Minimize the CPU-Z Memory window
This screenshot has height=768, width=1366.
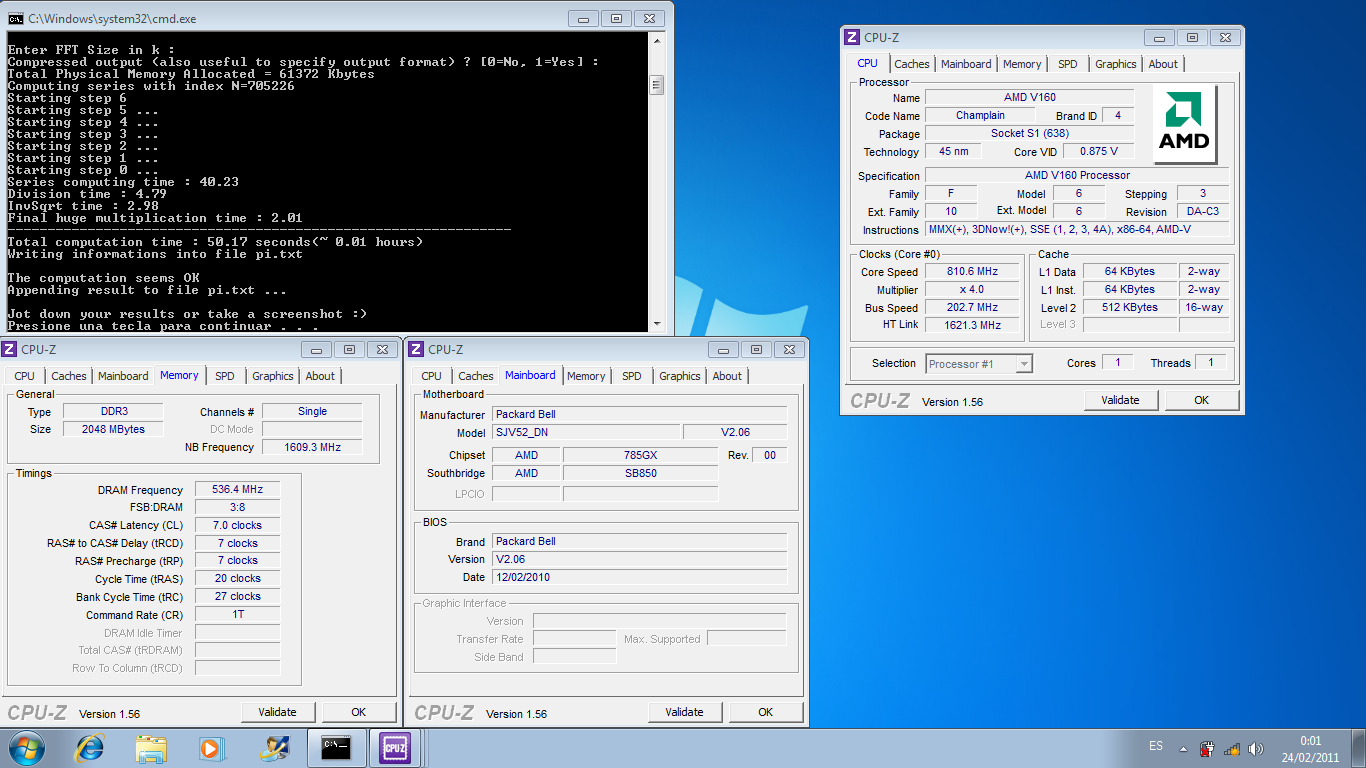pyautogui.click(x=317, y=349)
